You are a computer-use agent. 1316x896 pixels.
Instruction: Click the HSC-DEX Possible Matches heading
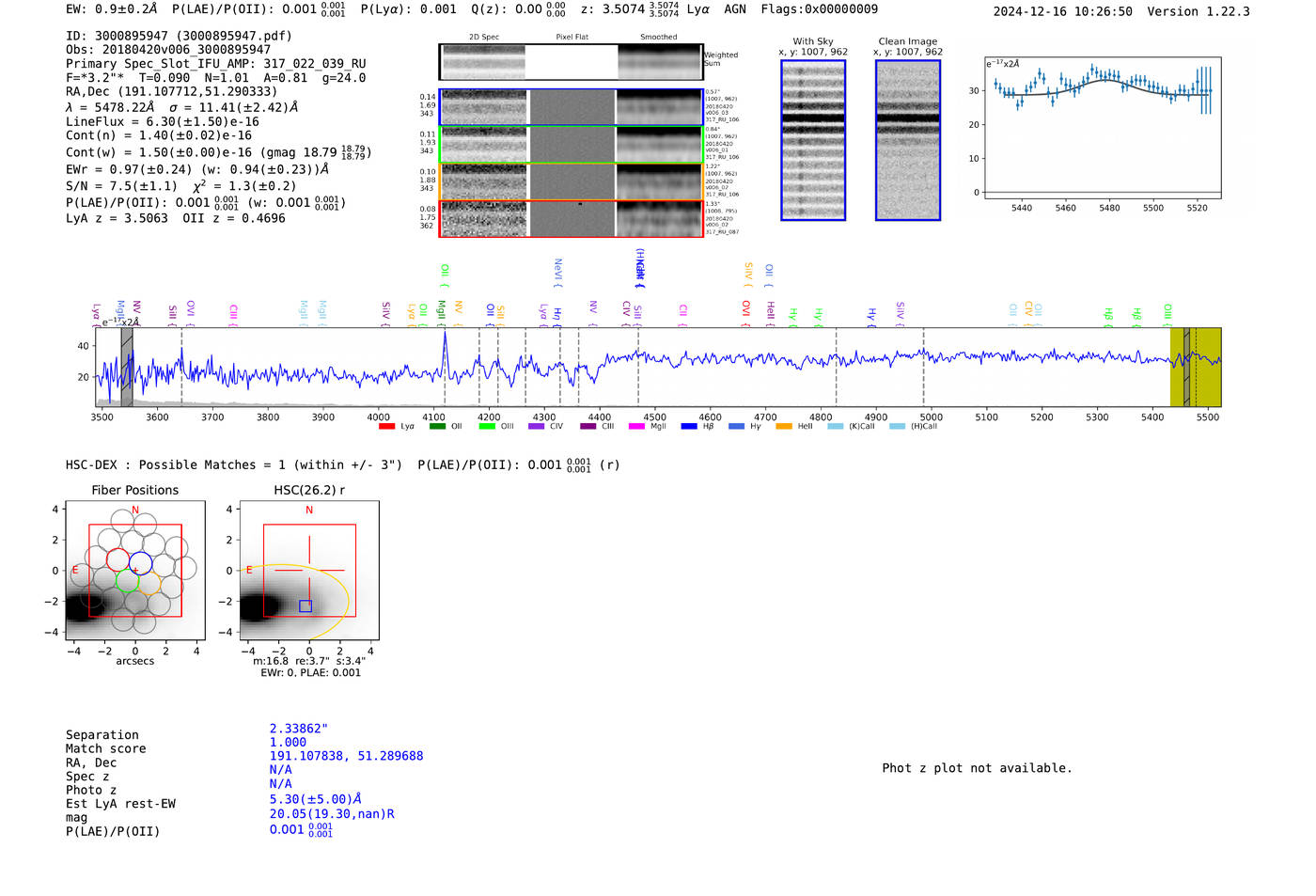(x=235, y=464)
